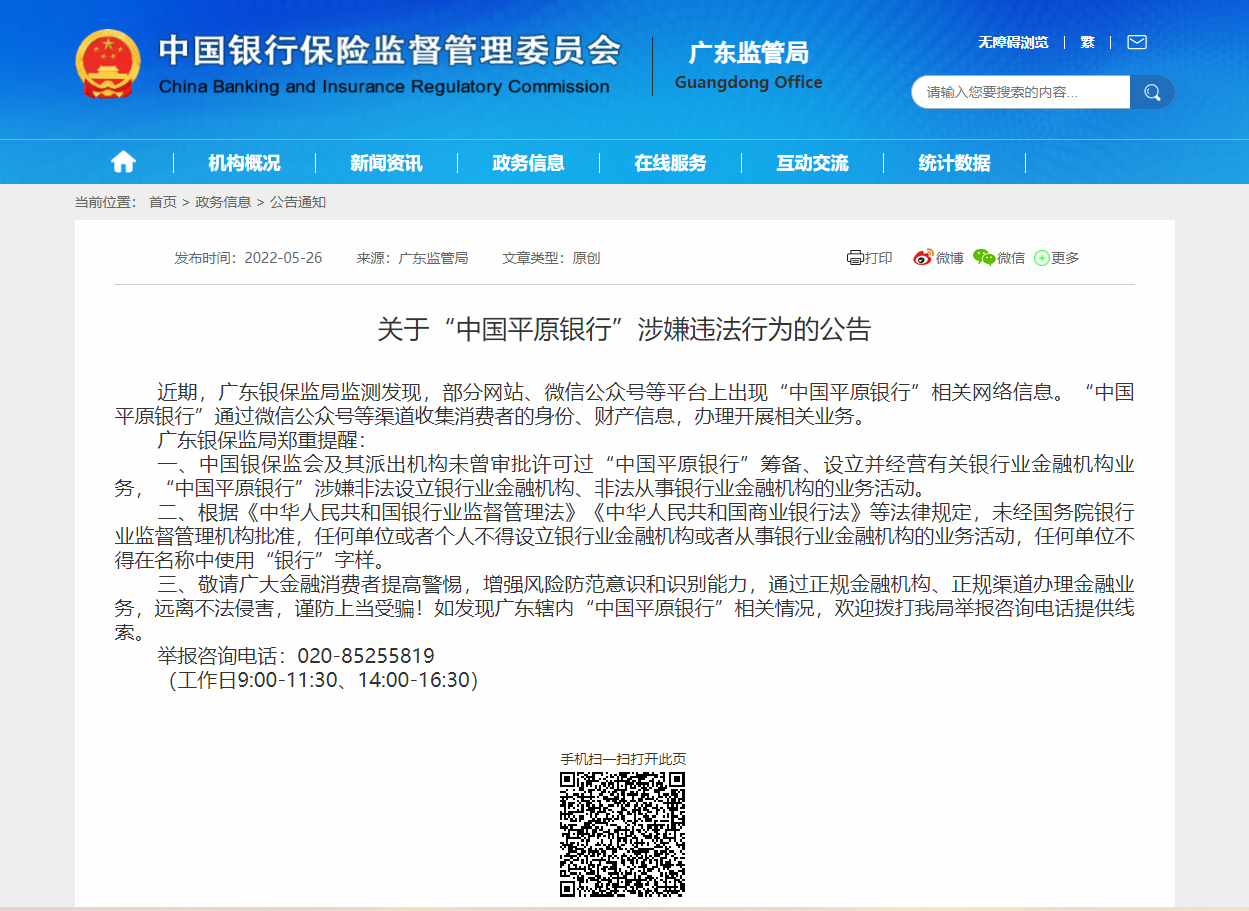Go to 互动交流 section

(812, 163)
